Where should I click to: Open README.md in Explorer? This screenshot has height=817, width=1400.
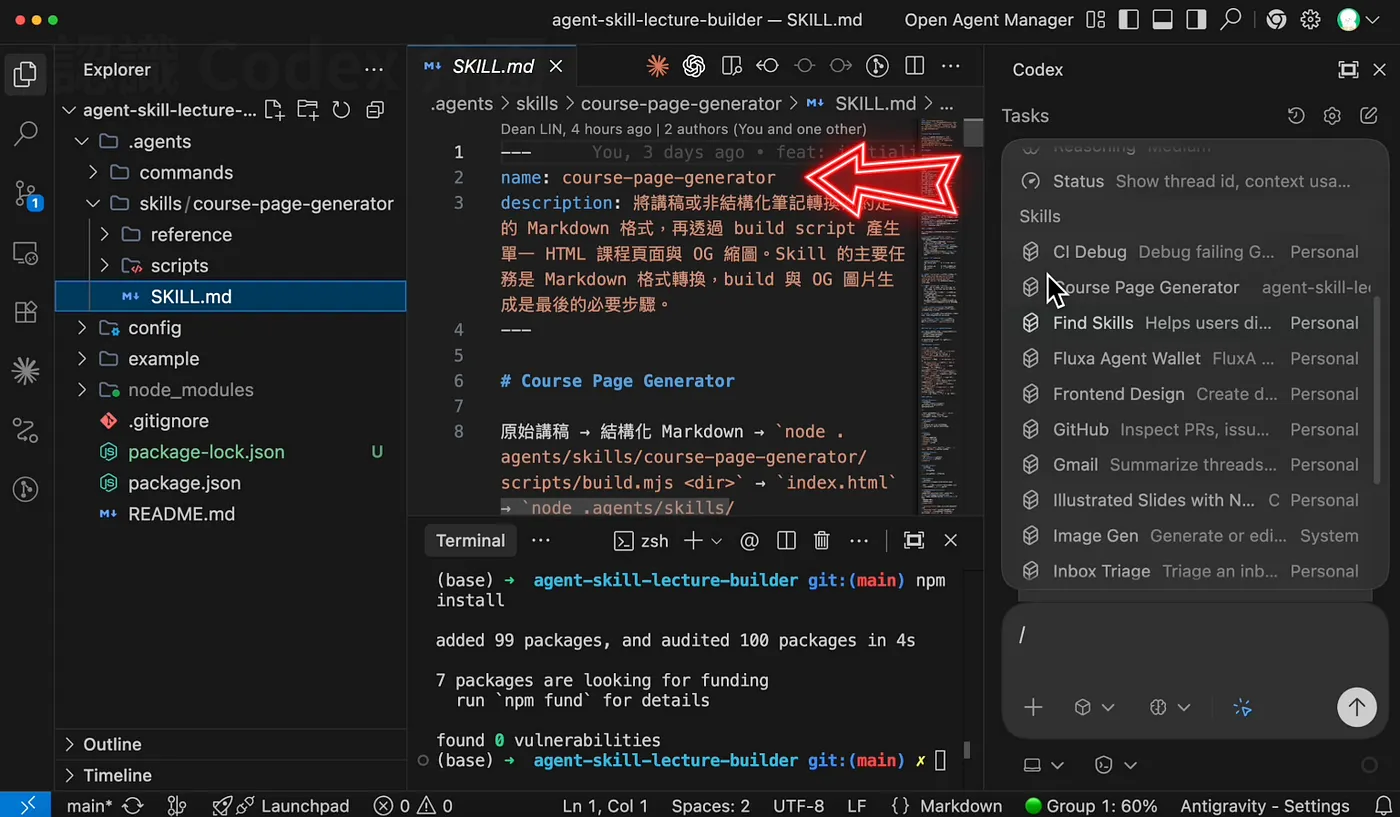(x=231, y=514)
